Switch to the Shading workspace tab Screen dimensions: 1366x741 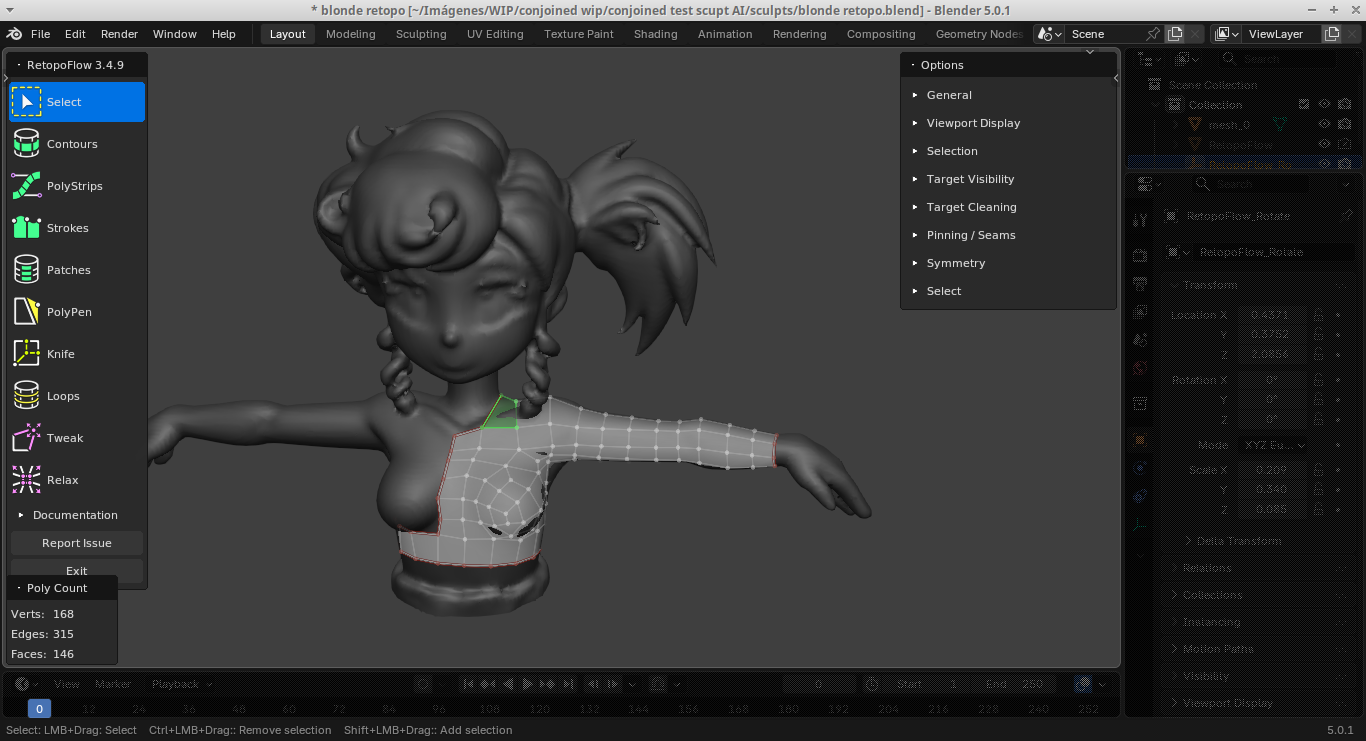point(656,34)
